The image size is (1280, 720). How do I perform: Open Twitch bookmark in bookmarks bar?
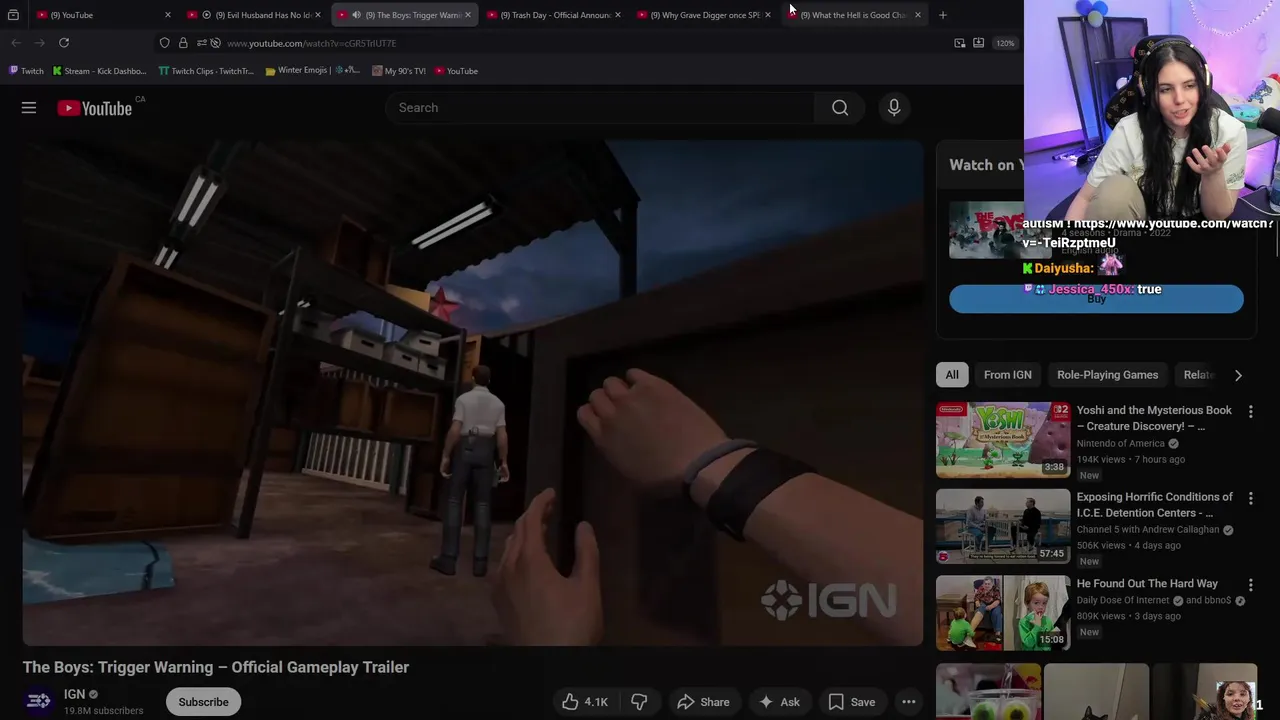26,71
